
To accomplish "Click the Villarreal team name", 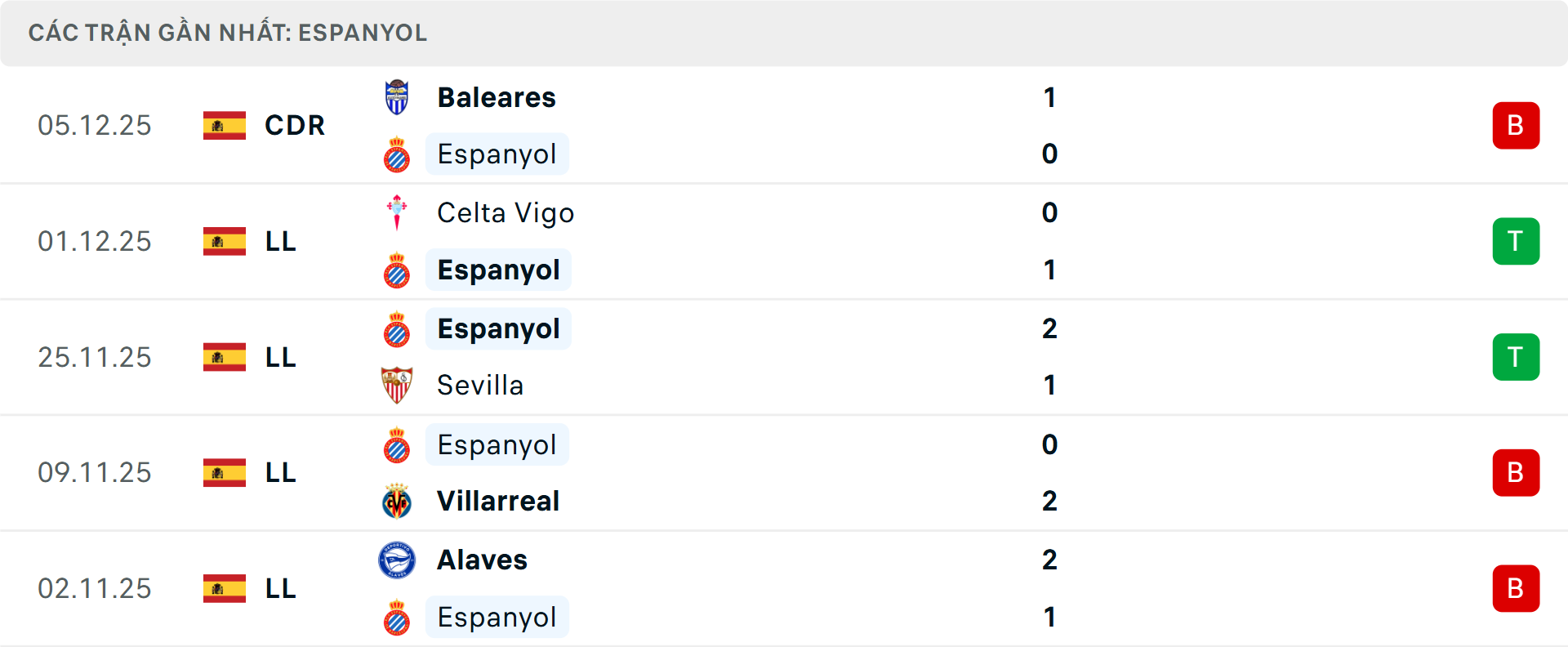I will pos(498,502).
